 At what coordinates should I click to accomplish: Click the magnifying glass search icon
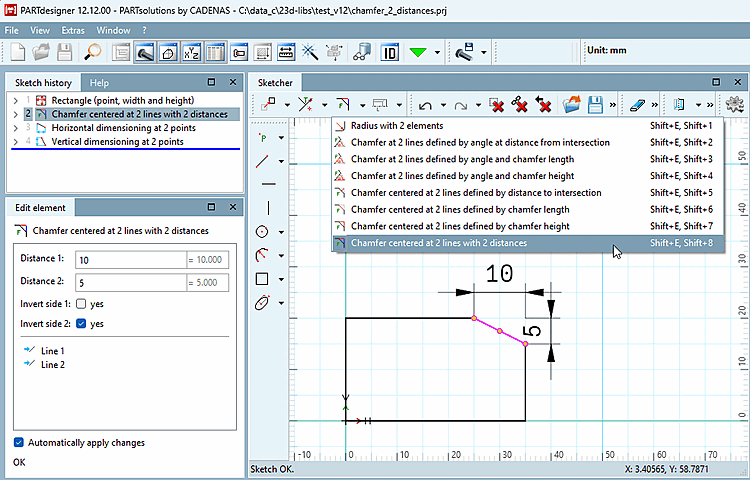(92, 52)
